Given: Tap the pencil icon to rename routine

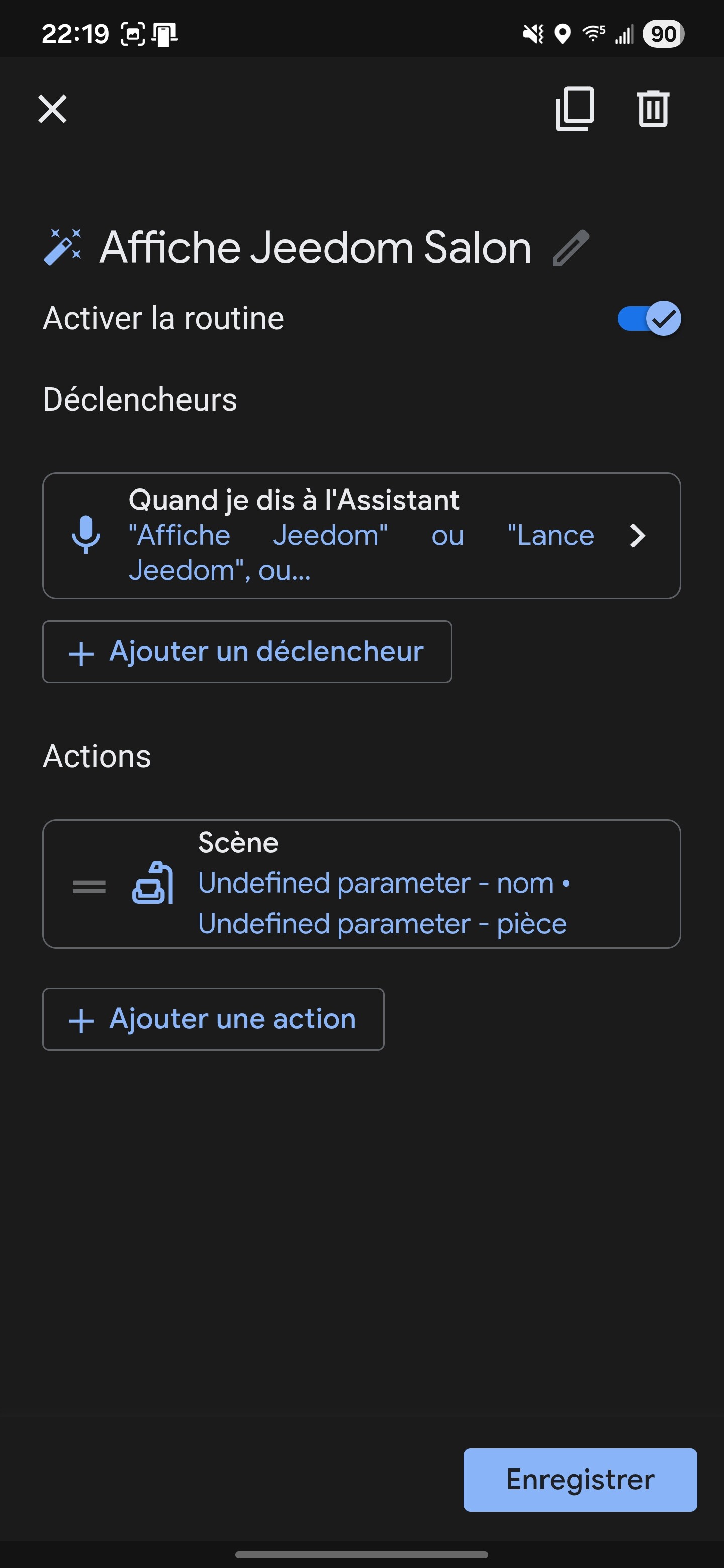Looking at the screenshot, I should pyautogui.click(x=571, y=248).
